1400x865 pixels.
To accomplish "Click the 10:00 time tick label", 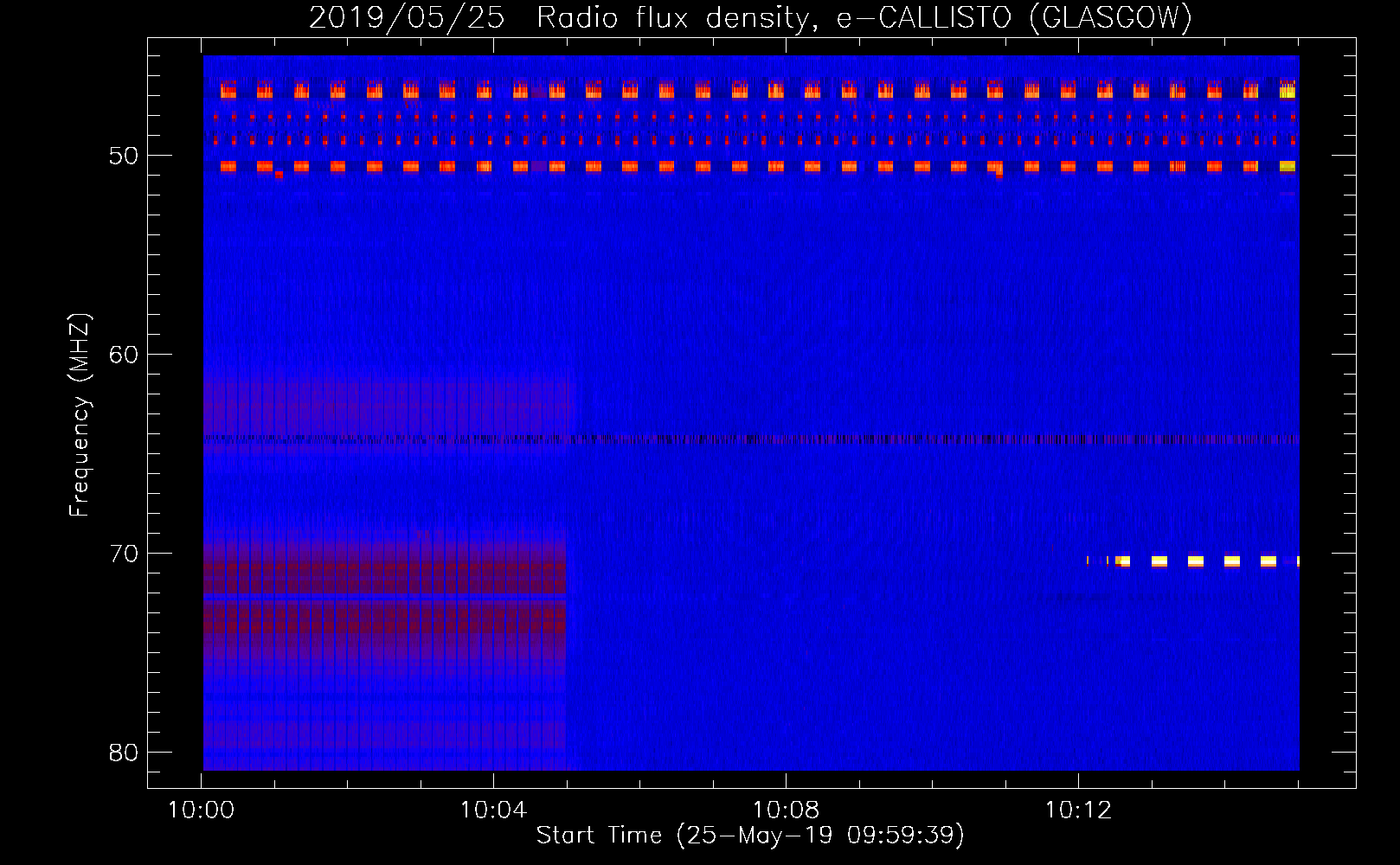I will pos(201,811).
